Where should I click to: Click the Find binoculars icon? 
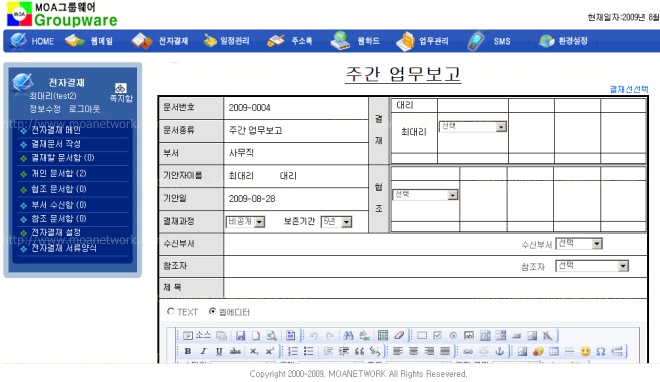[x=348, y=335]
